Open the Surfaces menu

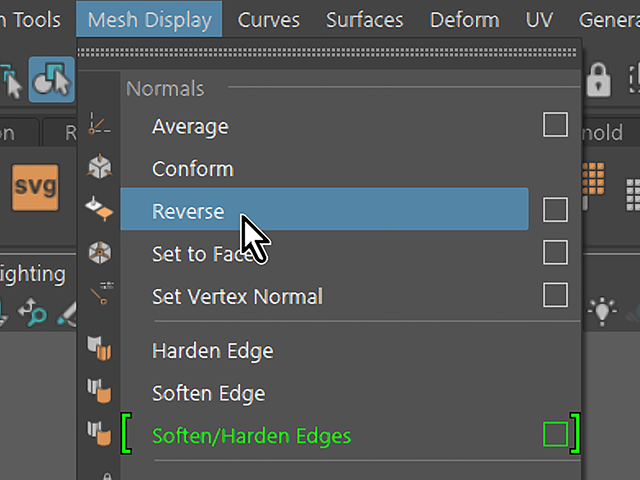pyautogui.click(x=364, y=20)
